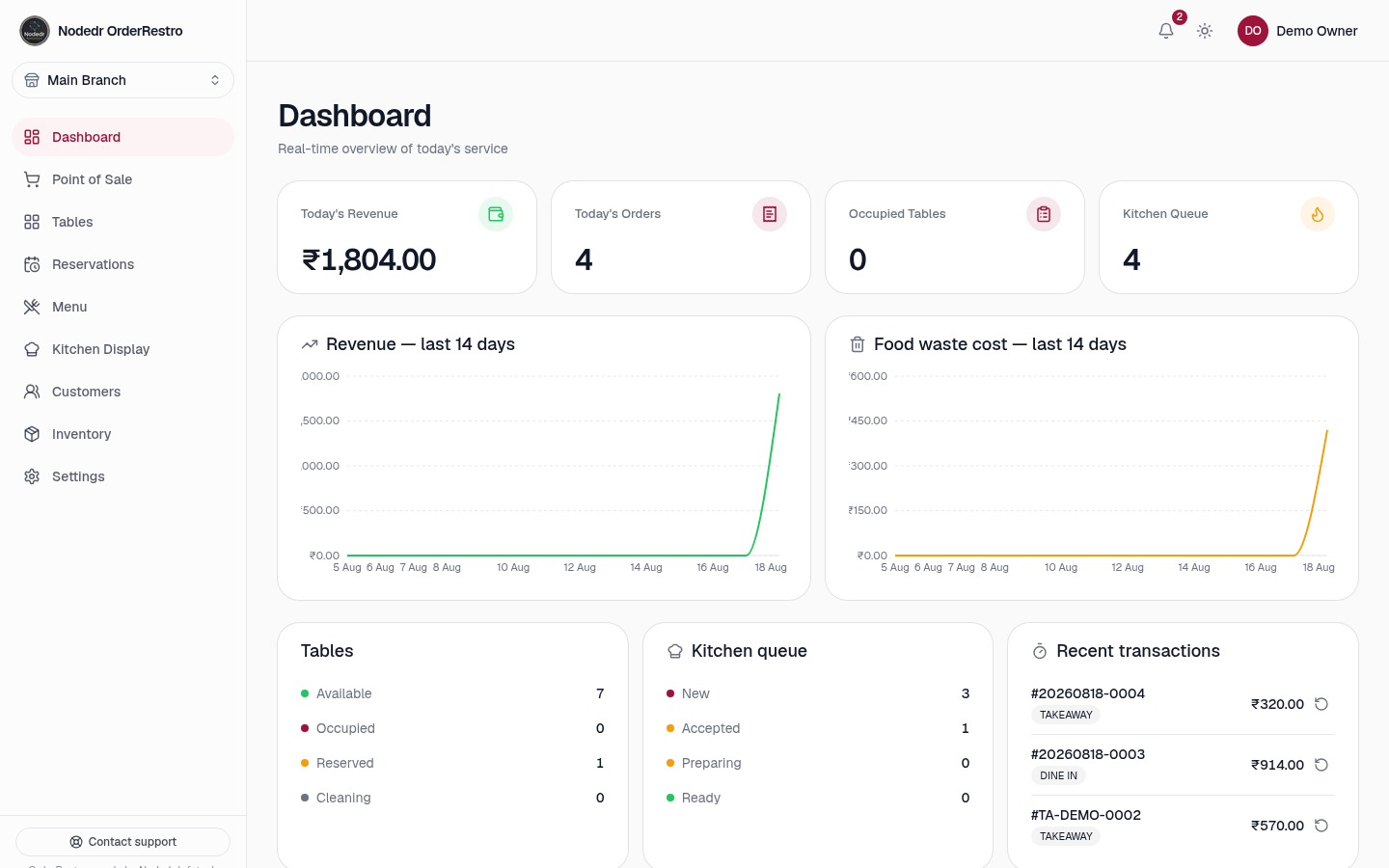
Task: Click the Demo Owner name
Action: coord(1317,31)
